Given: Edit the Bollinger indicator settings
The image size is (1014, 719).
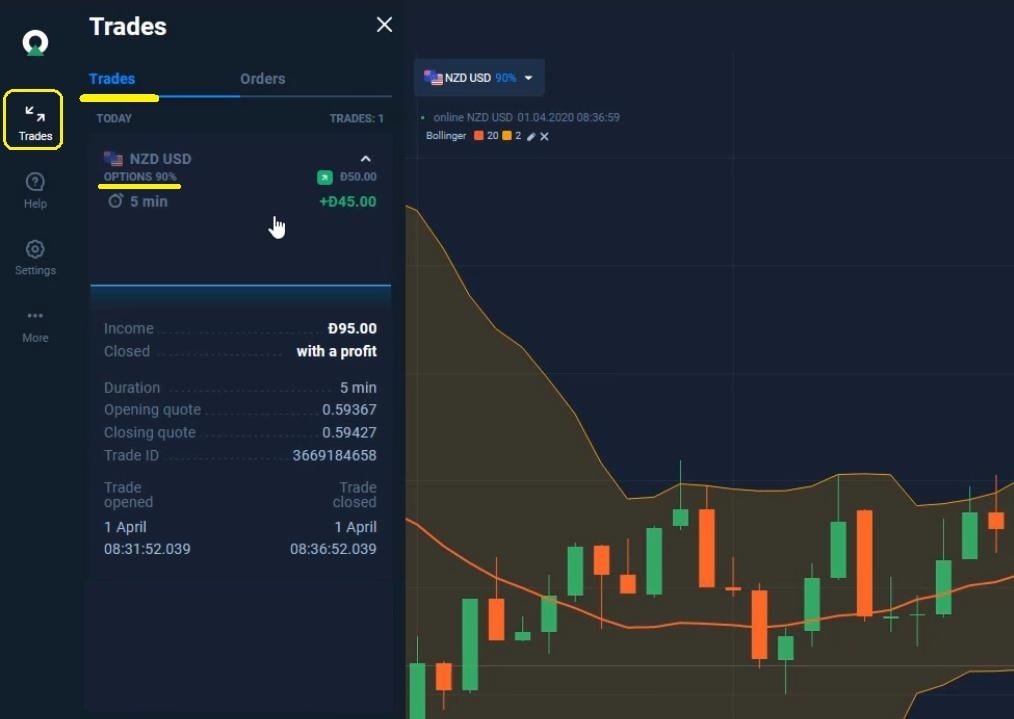Looking at the screenshot, I should point(531,136).
